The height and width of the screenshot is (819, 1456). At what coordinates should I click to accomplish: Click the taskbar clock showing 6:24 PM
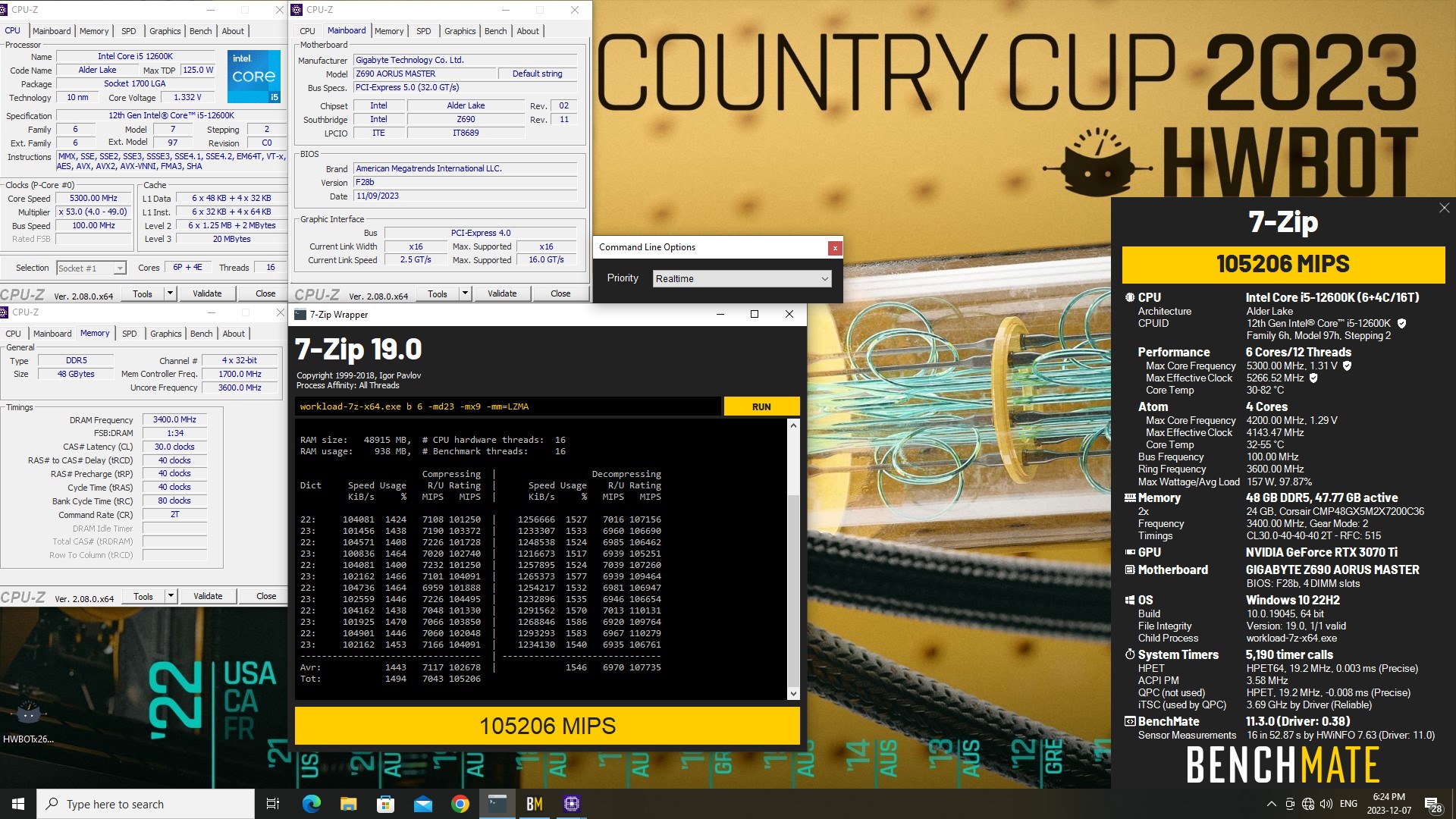point(1389,804)
